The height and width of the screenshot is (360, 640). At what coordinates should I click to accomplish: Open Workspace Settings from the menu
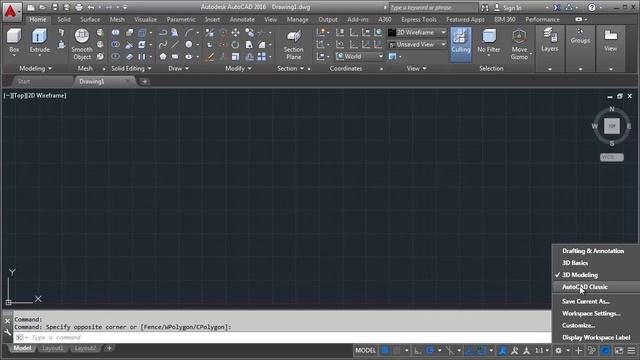591,313
